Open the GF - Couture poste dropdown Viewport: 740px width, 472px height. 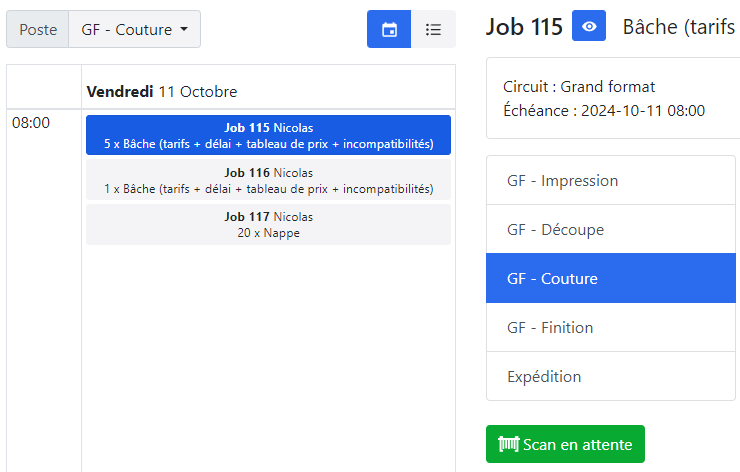coord(134,30)
